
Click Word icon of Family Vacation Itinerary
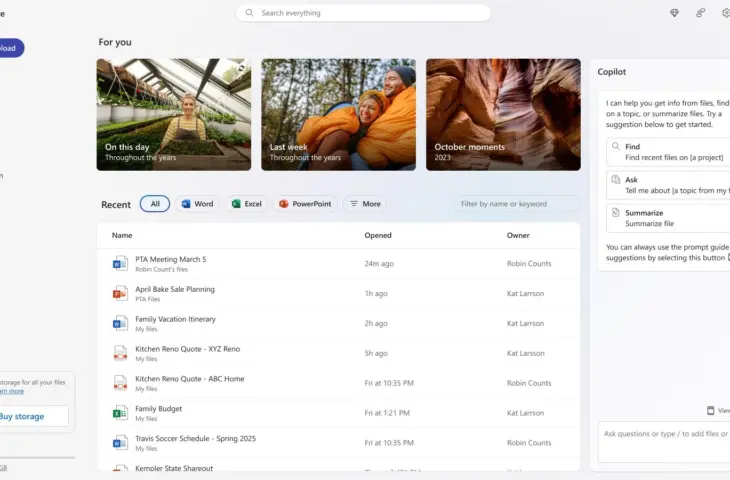tap(120, 324)
